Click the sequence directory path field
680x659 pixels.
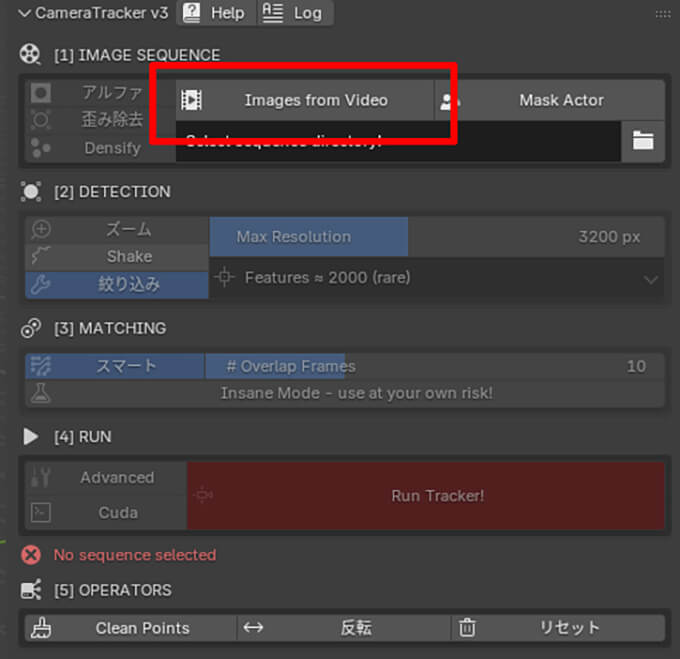click(398, 141)
